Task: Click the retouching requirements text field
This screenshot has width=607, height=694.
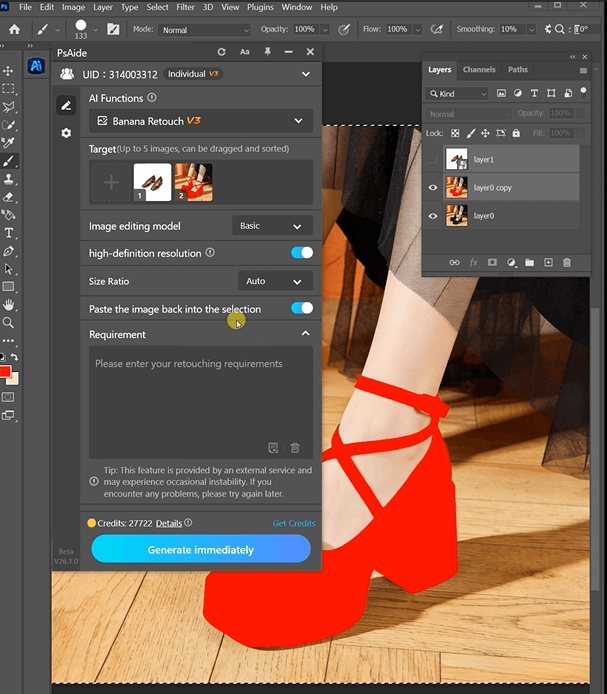Action: [x=201, y=402]
